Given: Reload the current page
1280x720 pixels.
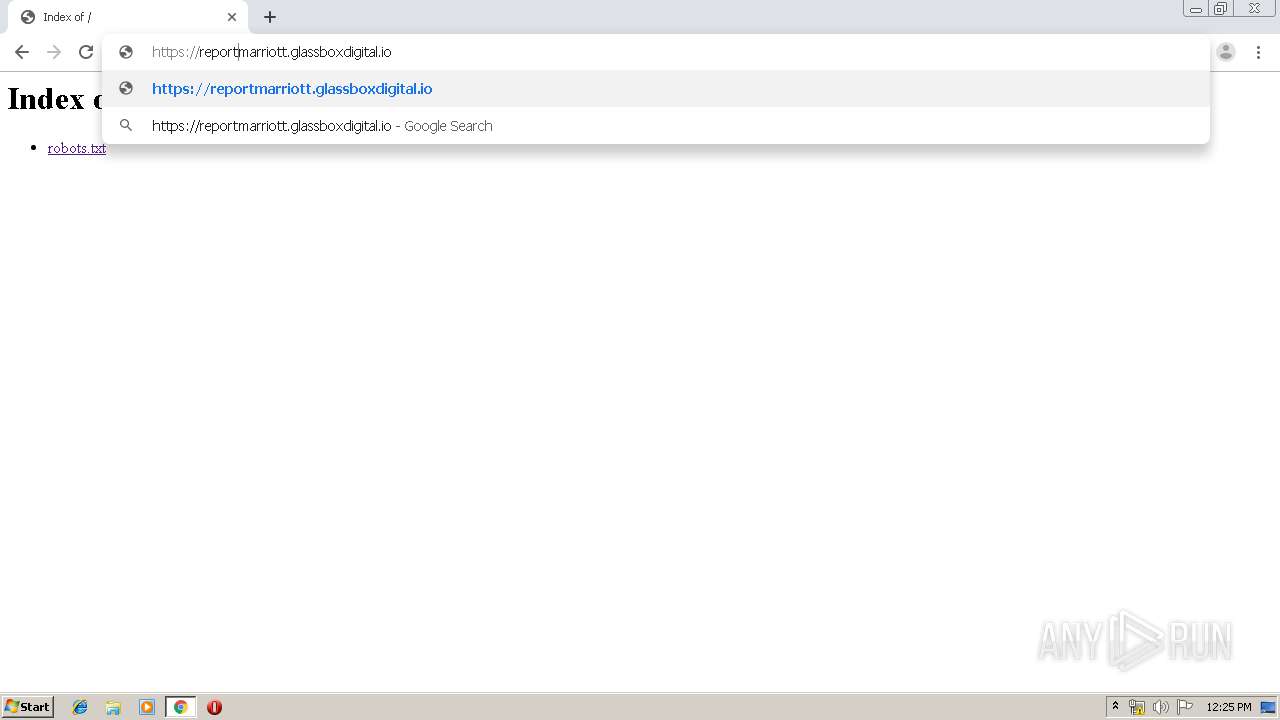Looking at the screenshot, I should click(x=86, y=52).
